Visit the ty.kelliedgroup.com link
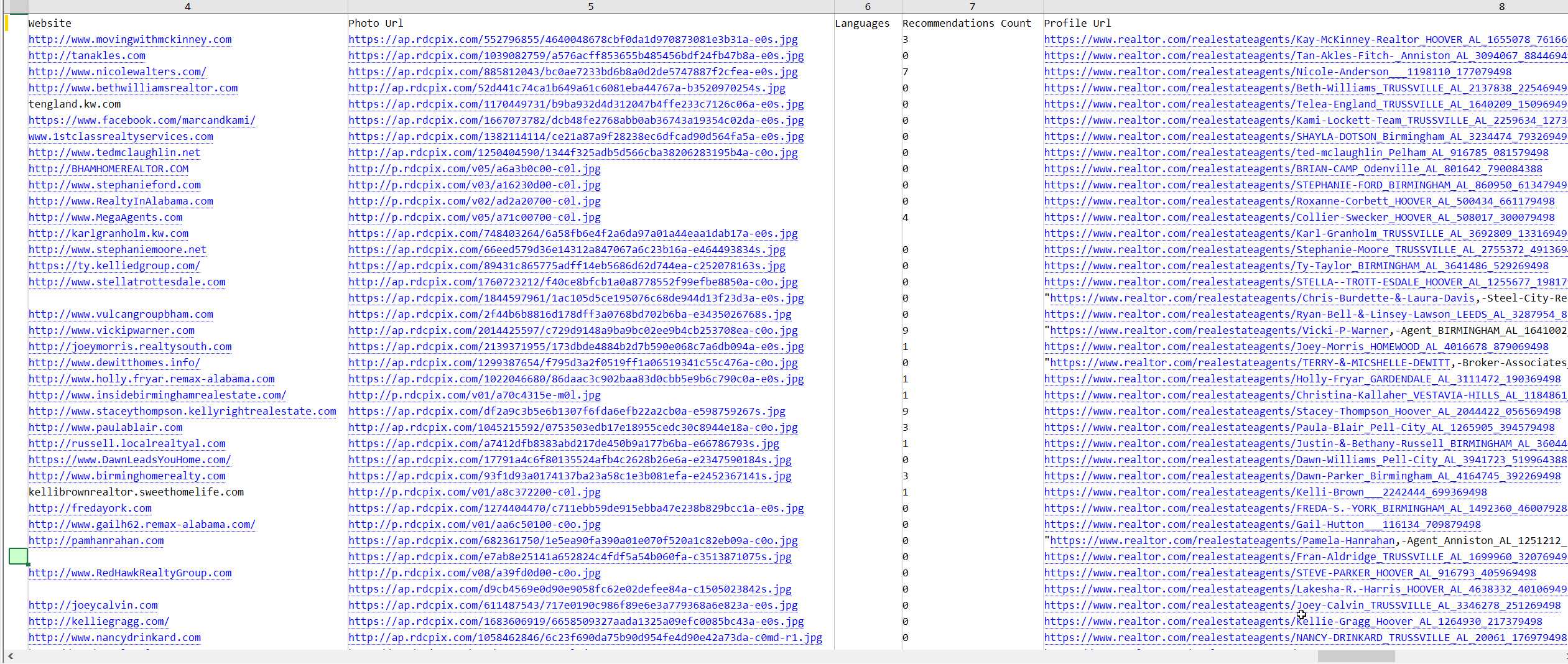Viewport: 1568px width, 664px height. coord(114,265)
